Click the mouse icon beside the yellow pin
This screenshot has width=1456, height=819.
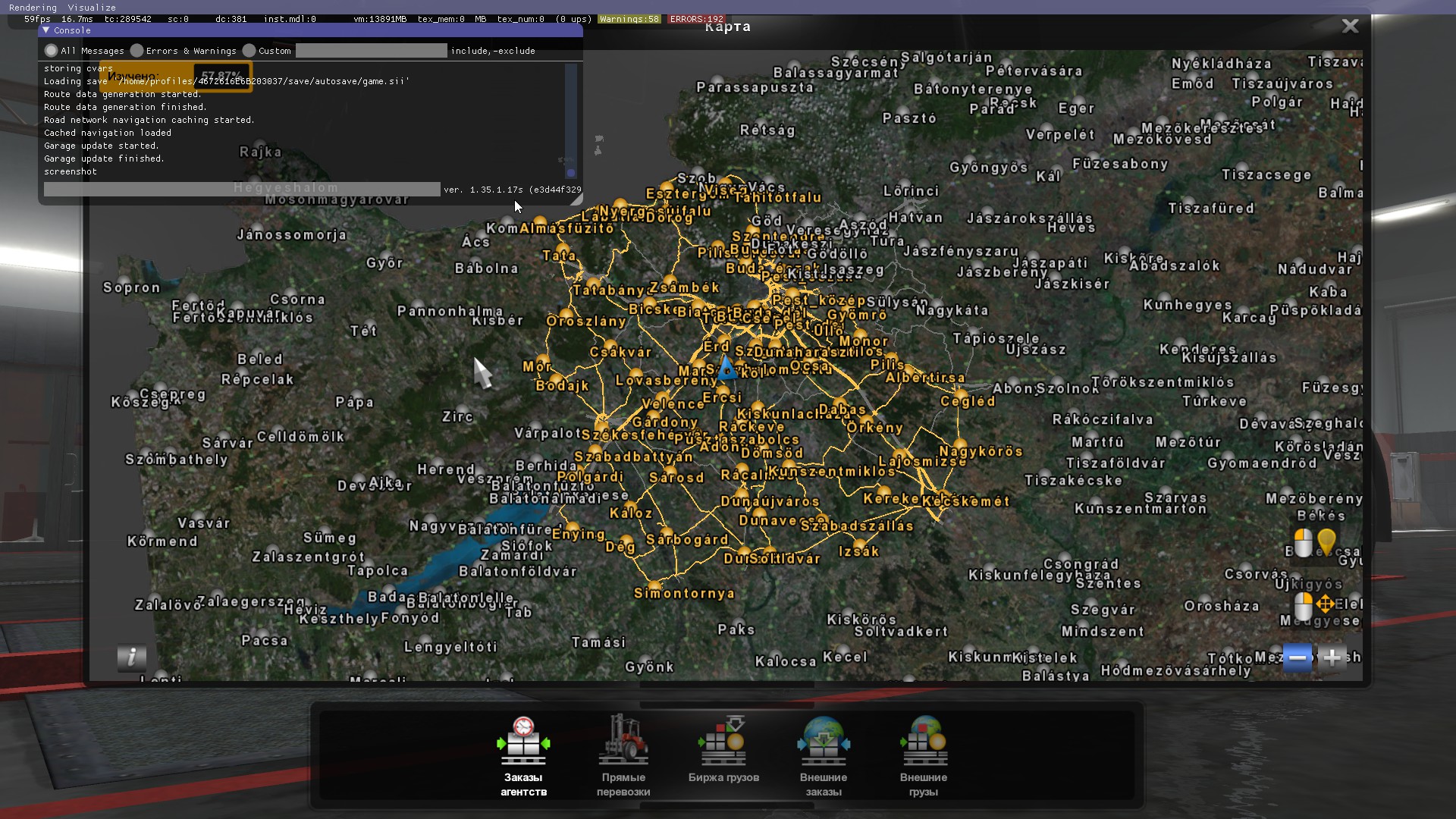point(1303,543)
